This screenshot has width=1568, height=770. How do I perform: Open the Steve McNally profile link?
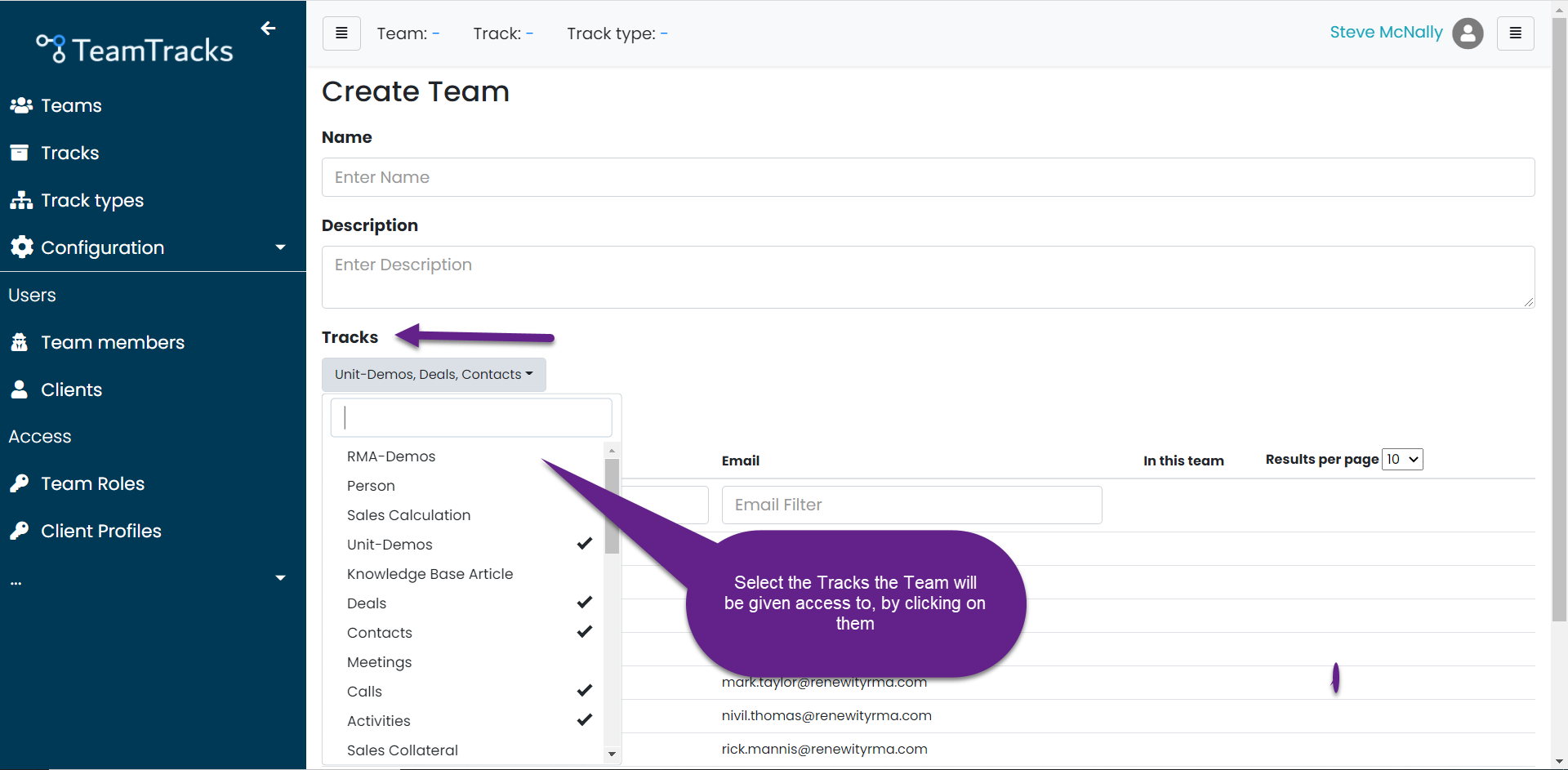click(x=1386, y=33)
